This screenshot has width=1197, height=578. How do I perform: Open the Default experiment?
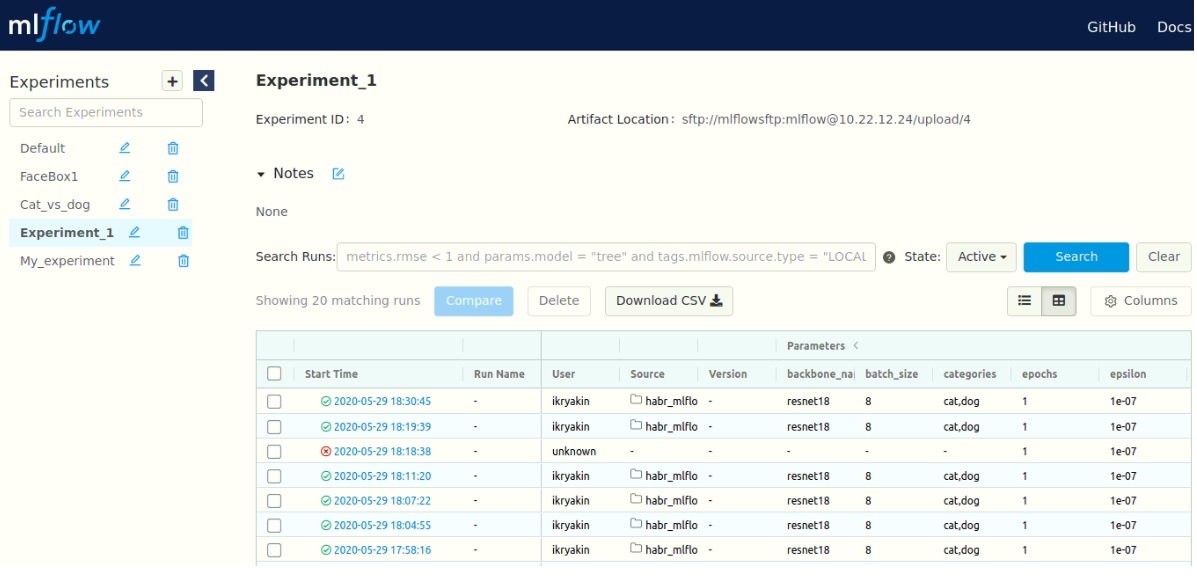coord(43,148)
